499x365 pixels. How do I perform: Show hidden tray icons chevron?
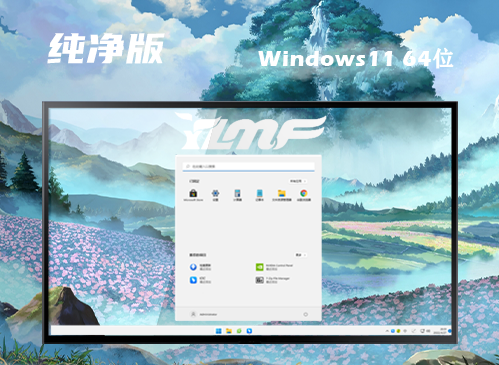coord(387,331)
